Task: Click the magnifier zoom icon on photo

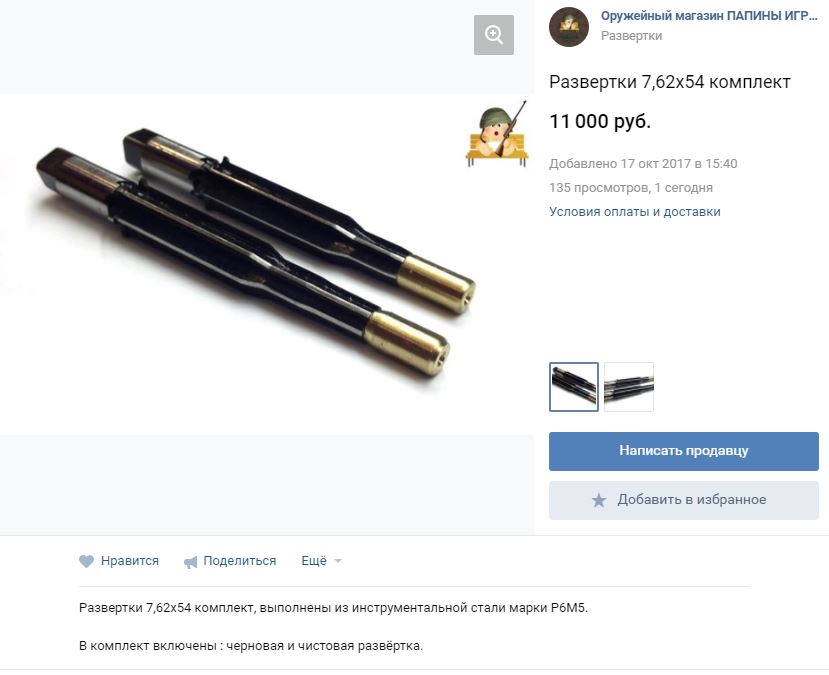Action: tap(494, 35)
